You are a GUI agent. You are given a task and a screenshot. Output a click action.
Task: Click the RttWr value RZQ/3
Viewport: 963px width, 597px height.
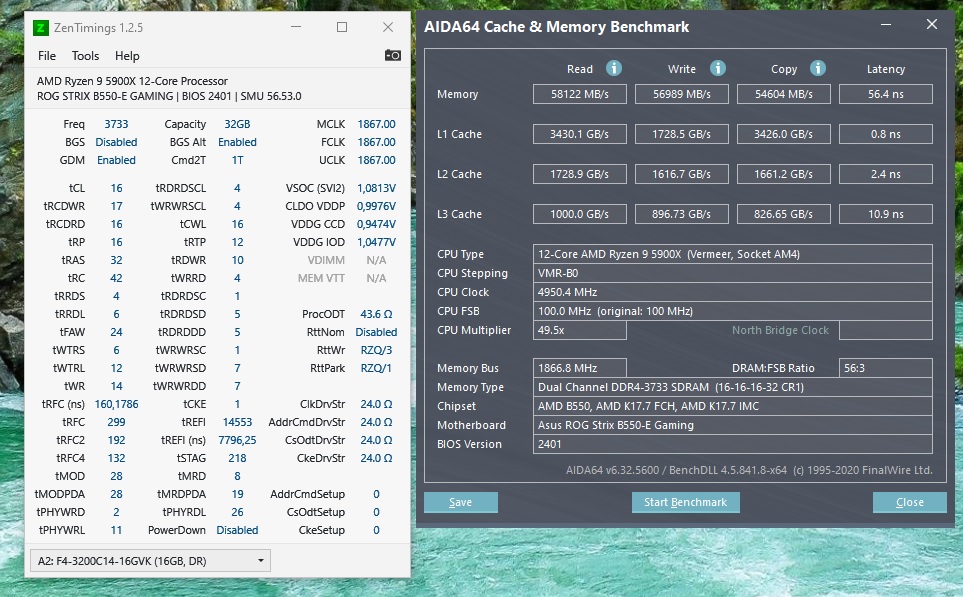(376, 350)
